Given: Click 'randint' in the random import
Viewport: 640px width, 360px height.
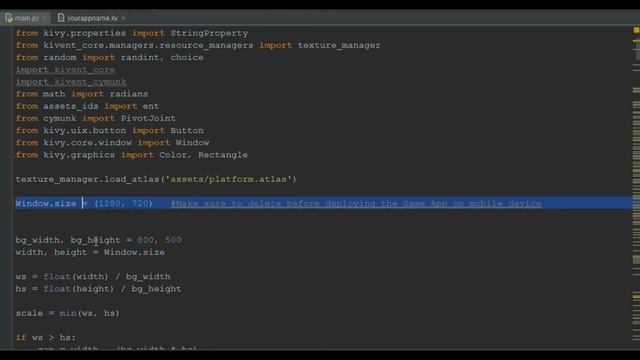Looking at the screenshot, I should [x=140, y=58].
